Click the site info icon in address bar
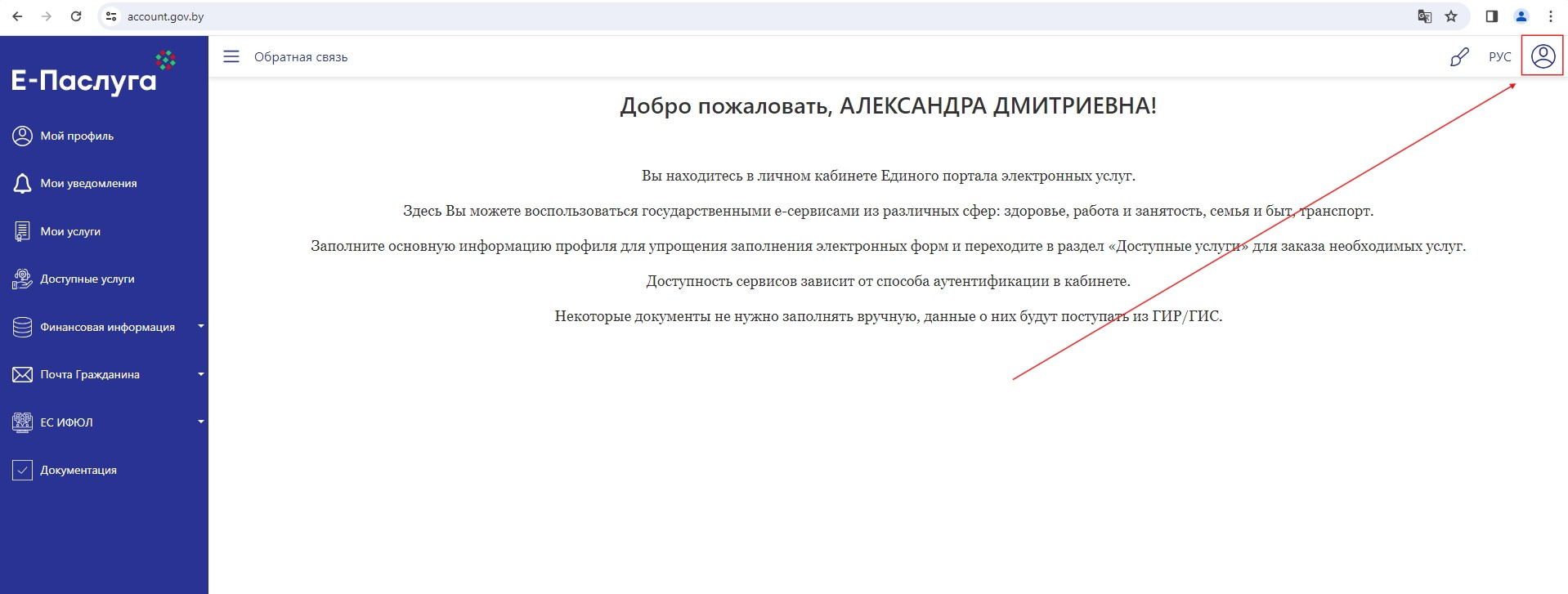Viewport: 1568px width, 594px height. [112, 16]
